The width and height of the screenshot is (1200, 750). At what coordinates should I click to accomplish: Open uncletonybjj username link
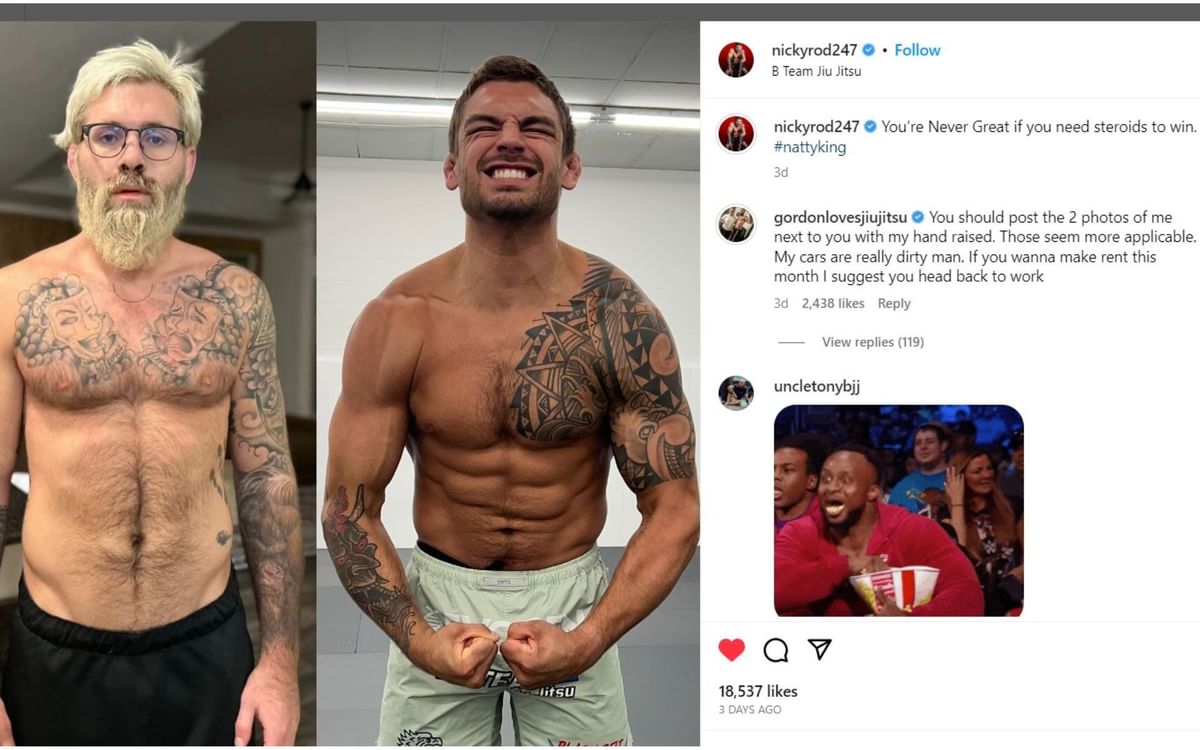click(817, 387)
